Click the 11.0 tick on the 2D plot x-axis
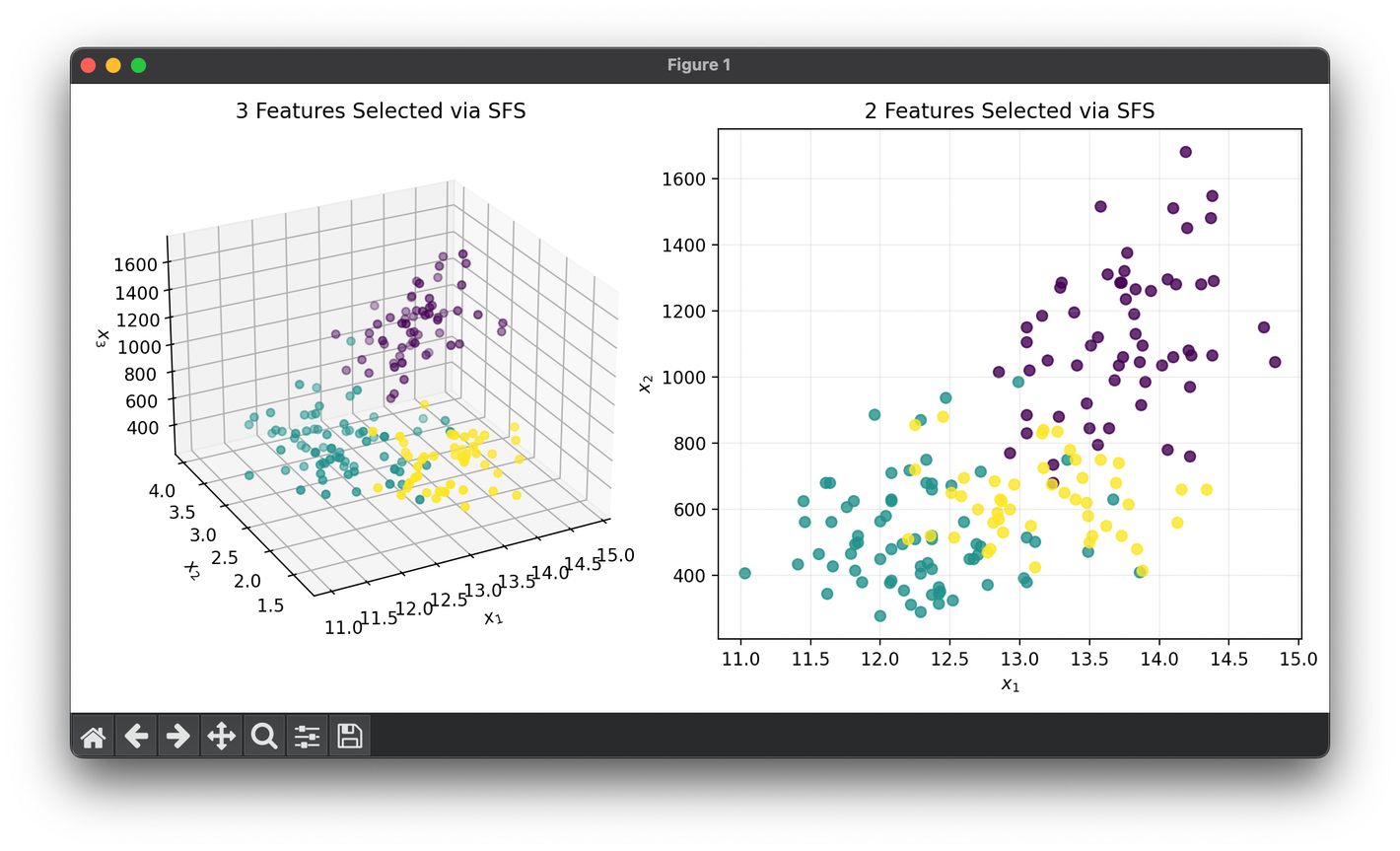 tap(740, 659)
